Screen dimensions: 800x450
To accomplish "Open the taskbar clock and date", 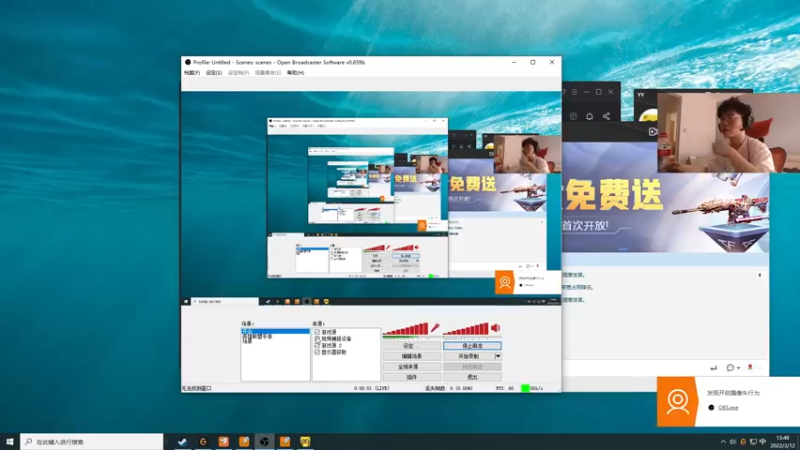I will point(783,442).
